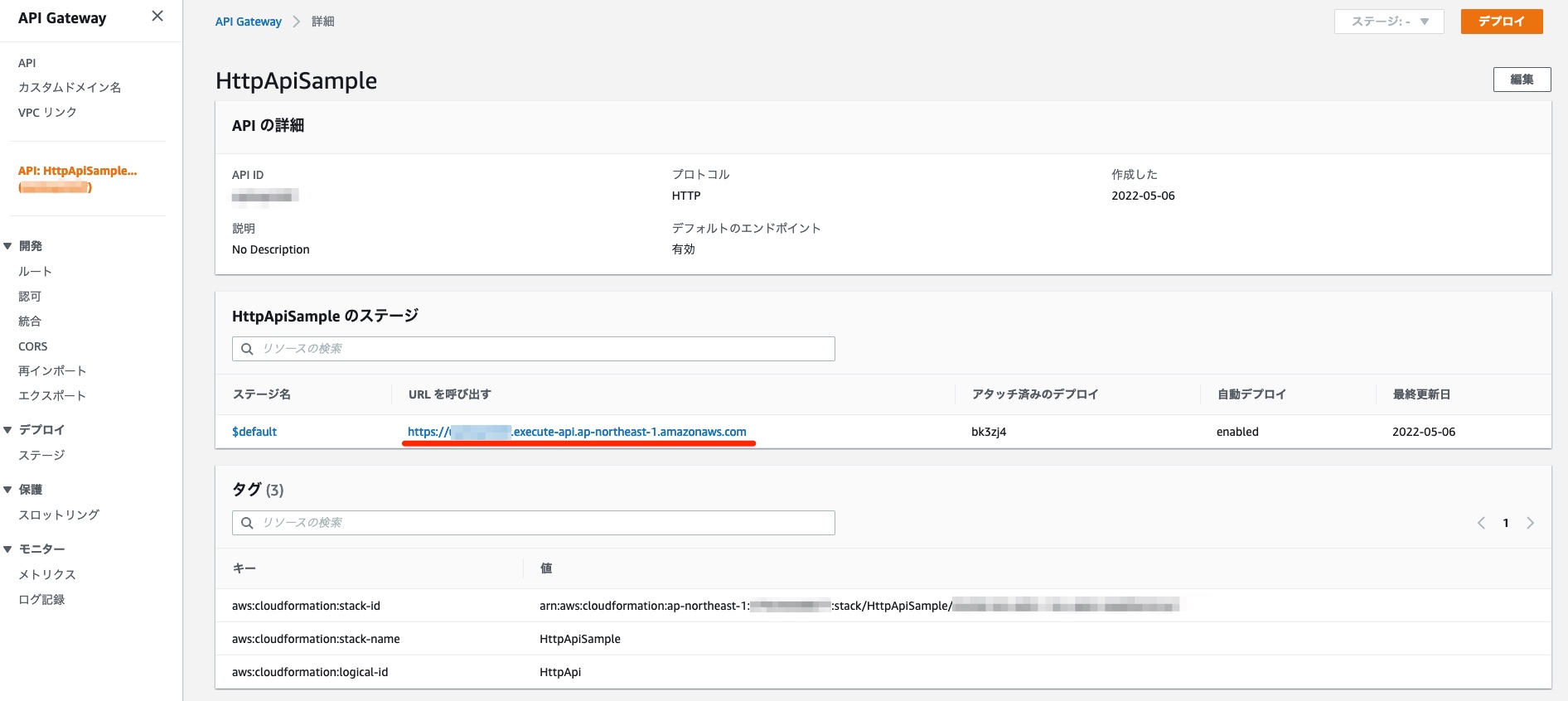
Task: Close the API Gateway sidebar panel
Action: pos(157,17)
